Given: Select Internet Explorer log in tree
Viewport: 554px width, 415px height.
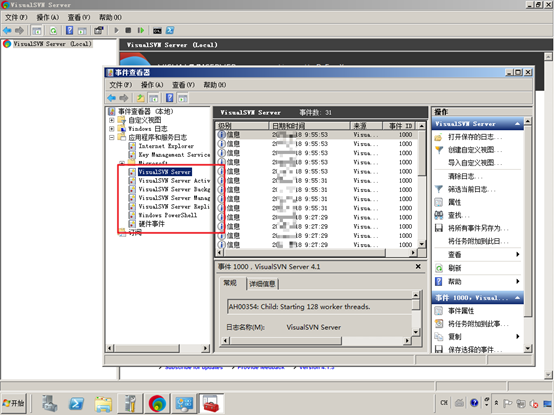Looking at the screenshot, I should tap(166, 146).
